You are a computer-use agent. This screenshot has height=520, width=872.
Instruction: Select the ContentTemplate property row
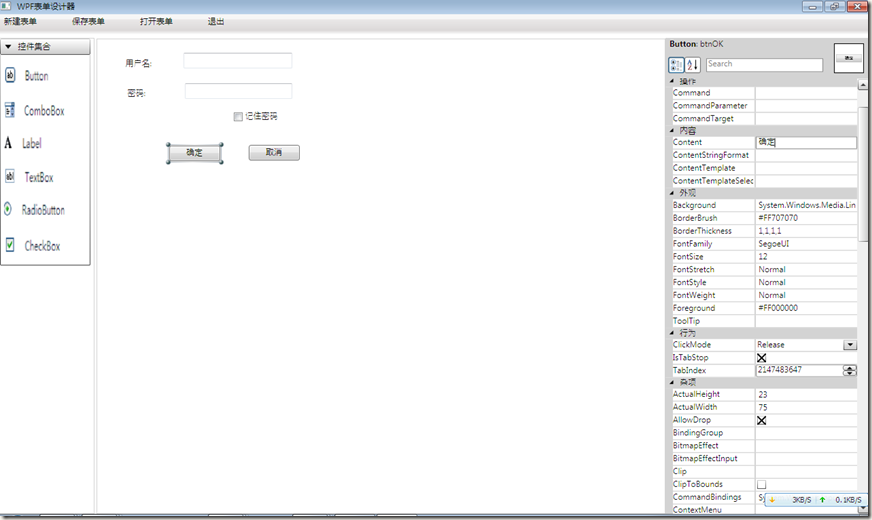point(764,168)
